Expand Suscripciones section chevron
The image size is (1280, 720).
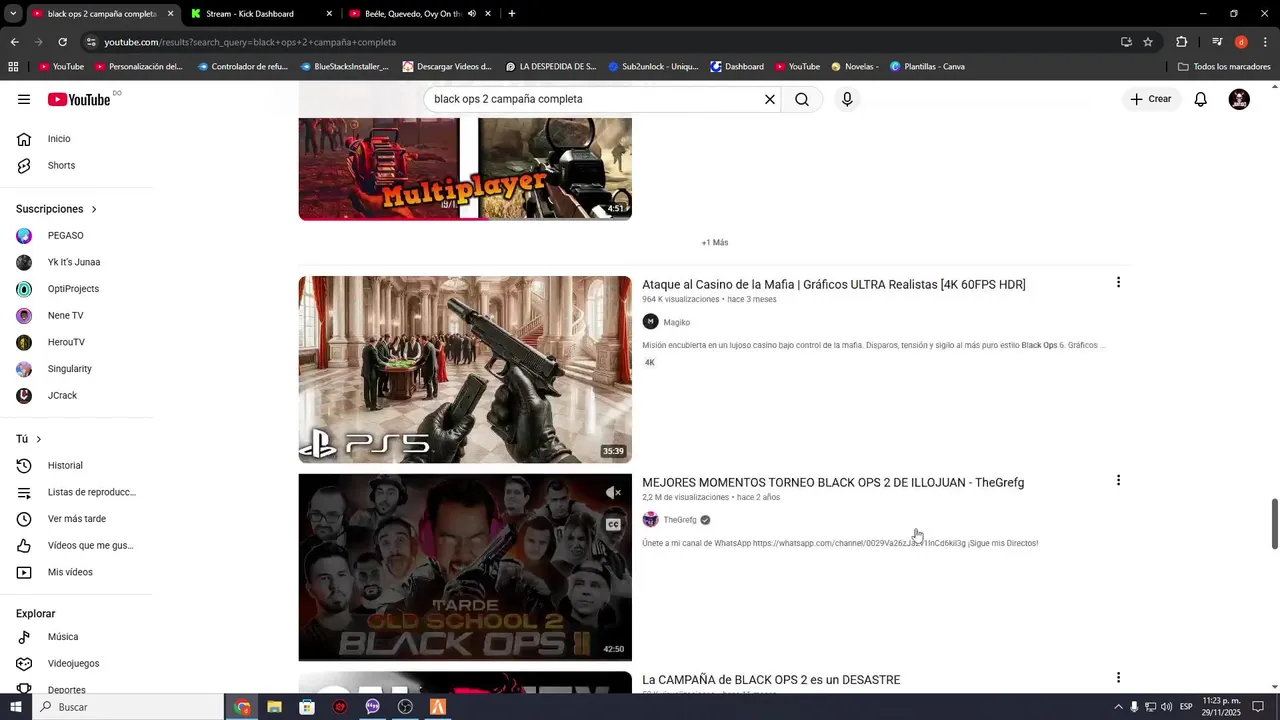click(x=94, y=210)
